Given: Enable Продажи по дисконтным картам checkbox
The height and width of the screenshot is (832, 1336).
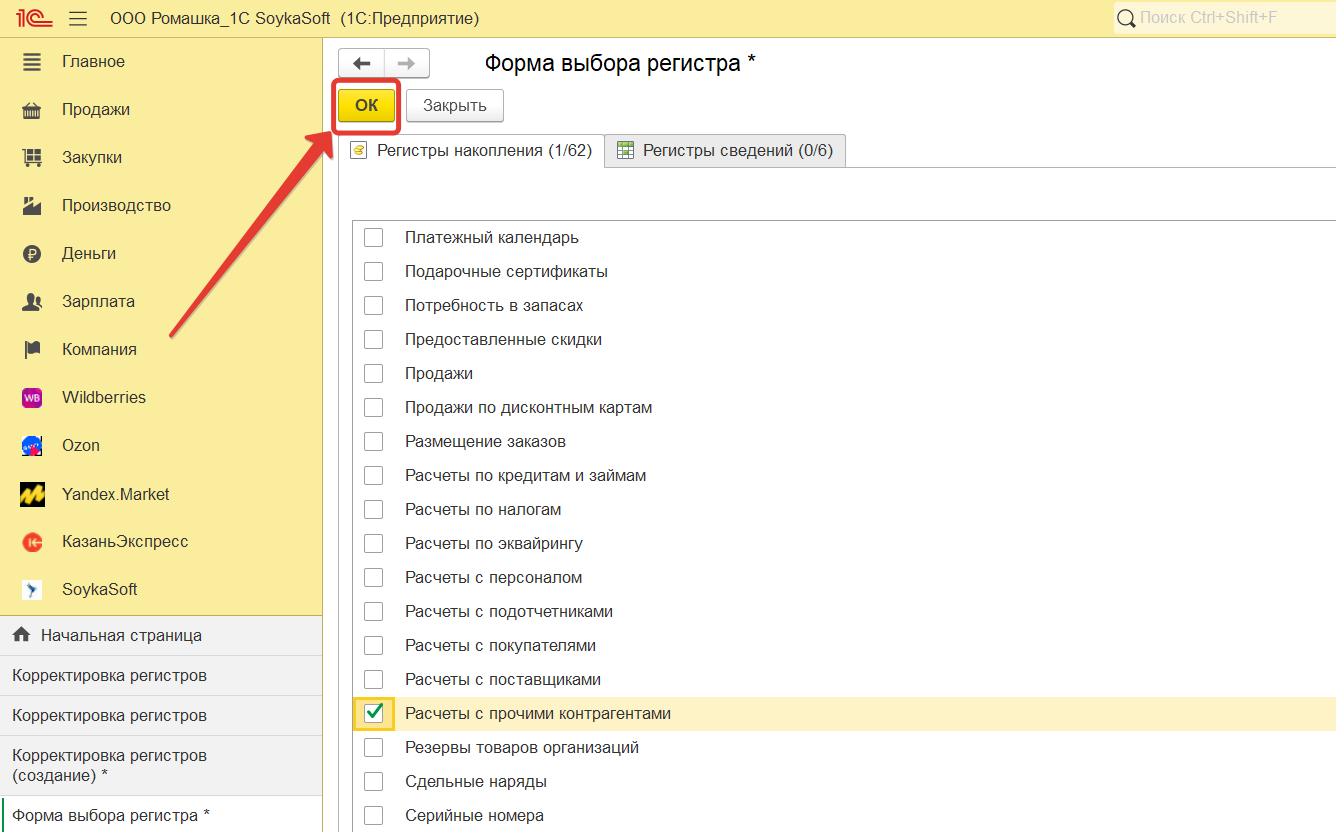Looking at the screenshot, I should click(x=373, y=408).
